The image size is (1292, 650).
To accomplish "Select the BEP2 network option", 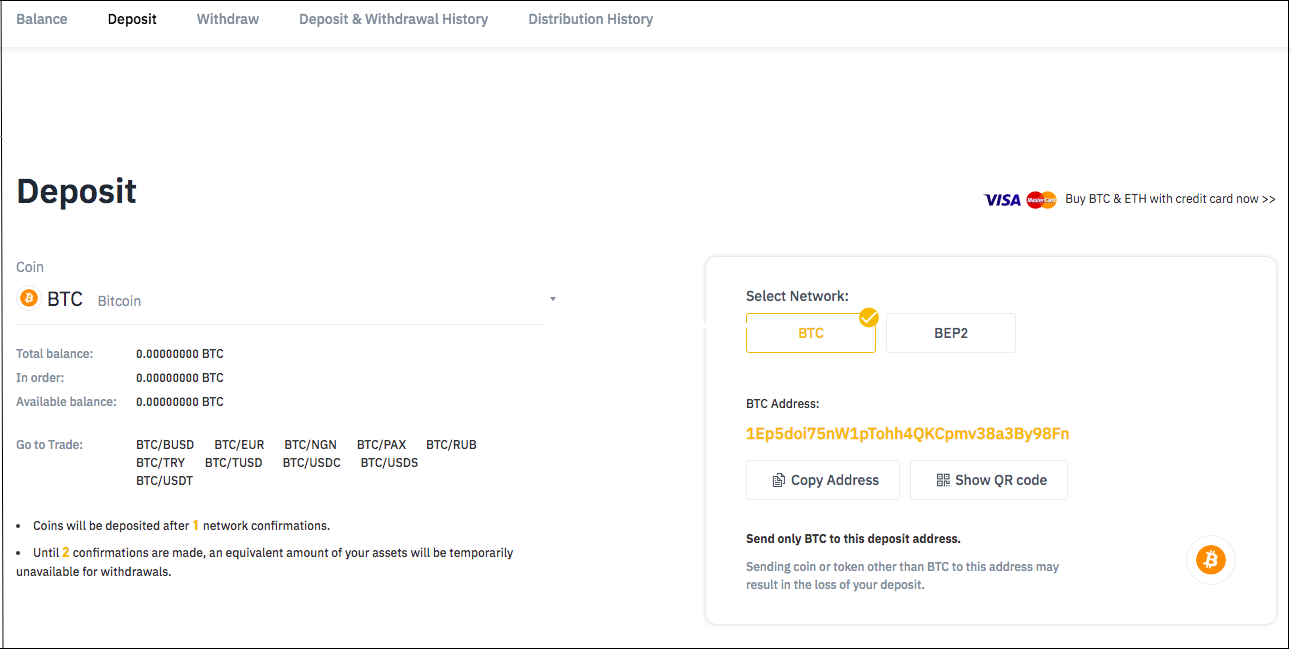I will [x=951, y=333].
